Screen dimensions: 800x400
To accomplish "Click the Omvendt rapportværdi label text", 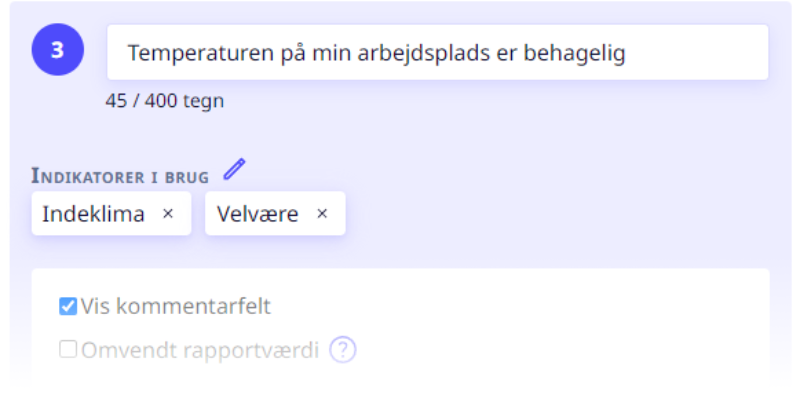I will [x=200, y=350].
